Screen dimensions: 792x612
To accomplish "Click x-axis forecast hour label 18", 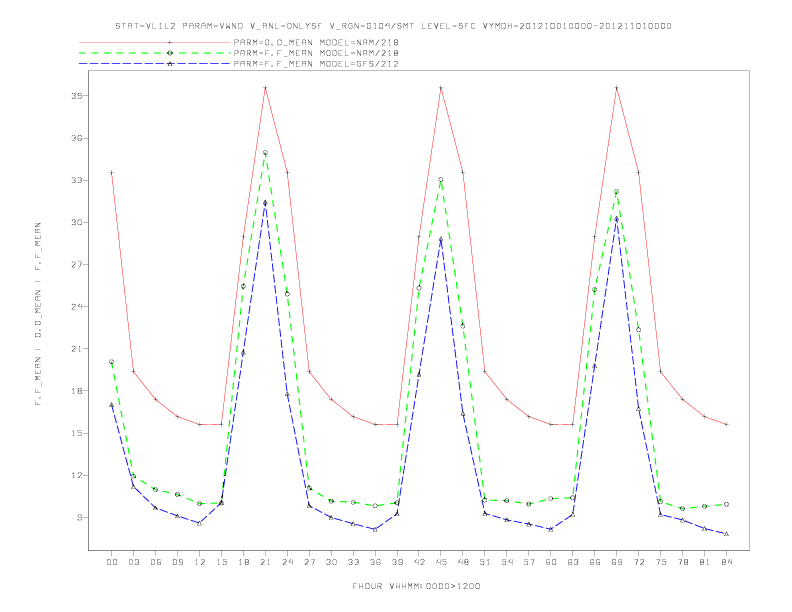I will tap(243, 562).
